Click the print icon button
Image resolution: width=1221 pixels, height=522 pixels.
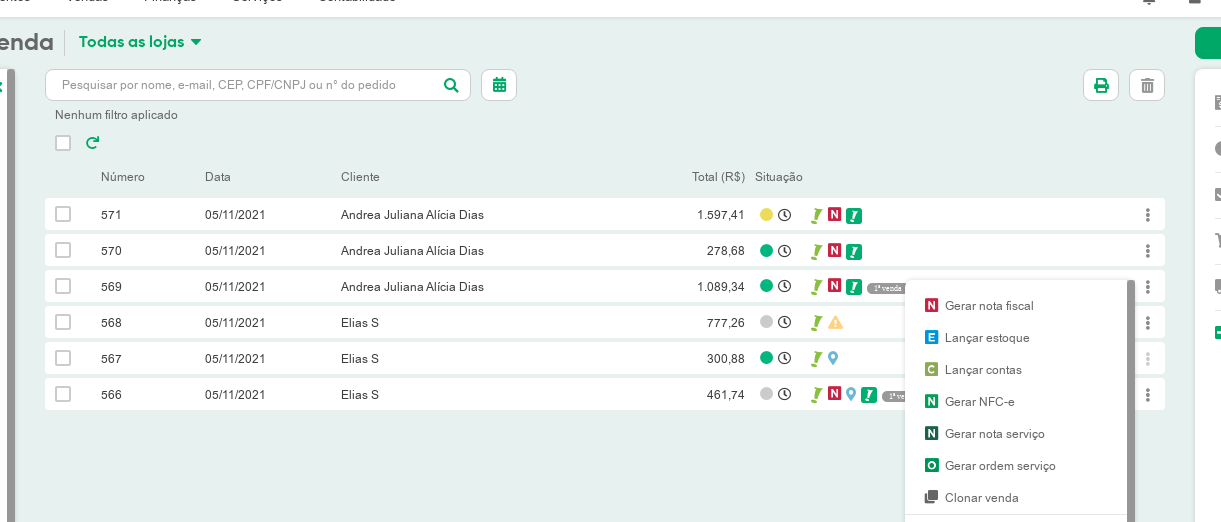(x=1101, y=85)
